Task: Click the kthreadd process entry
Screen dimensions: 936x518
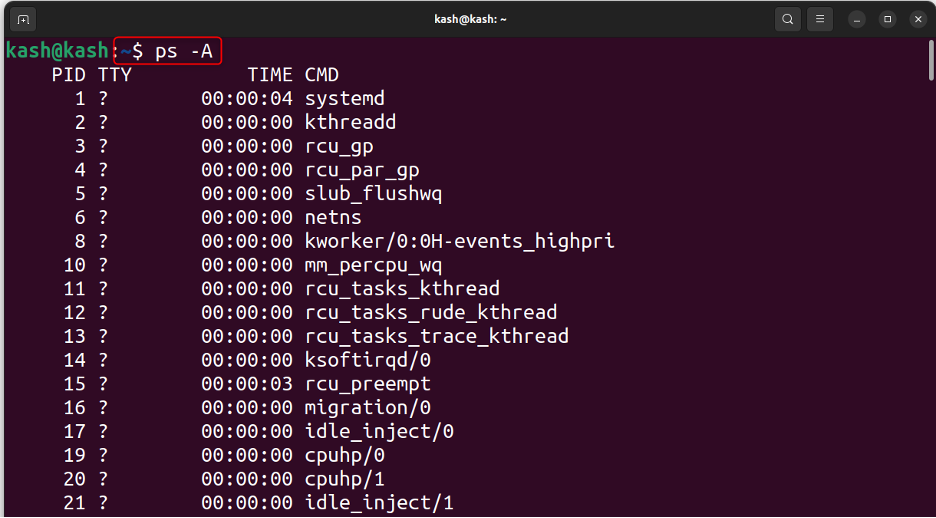Action: [x=350, y=122]
